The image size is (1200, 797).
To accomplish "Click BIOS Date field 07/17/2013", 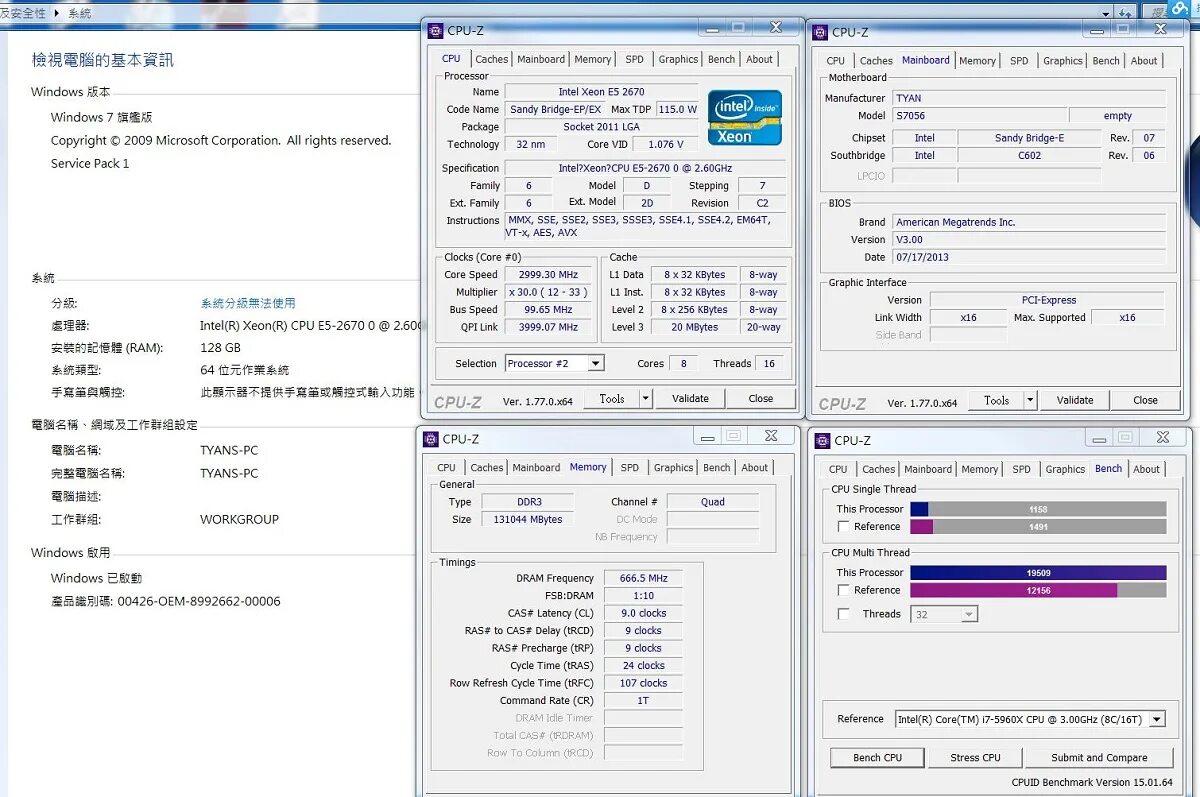I will tap(1028, 257).
